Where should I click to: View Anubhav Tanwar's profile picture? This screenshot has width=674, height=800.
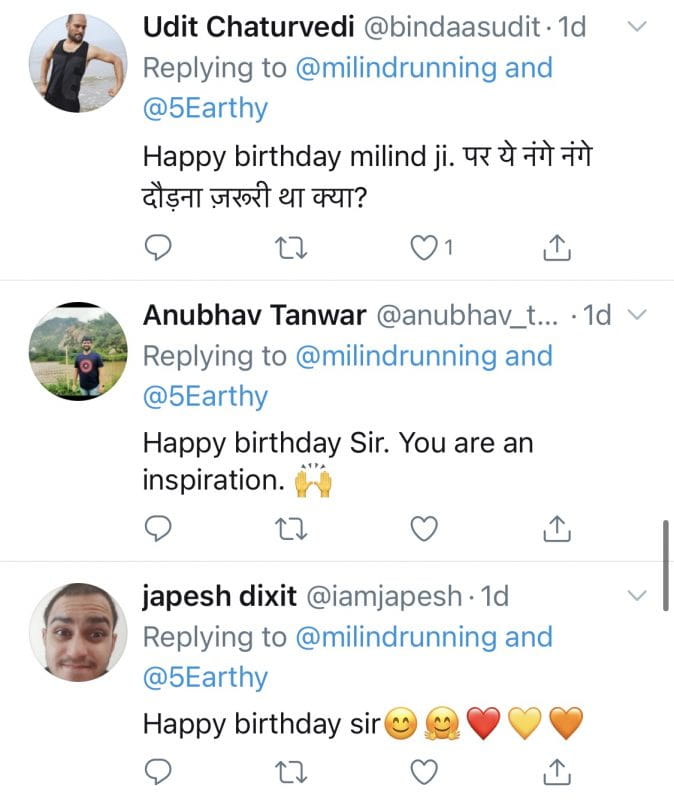point(77,351)
